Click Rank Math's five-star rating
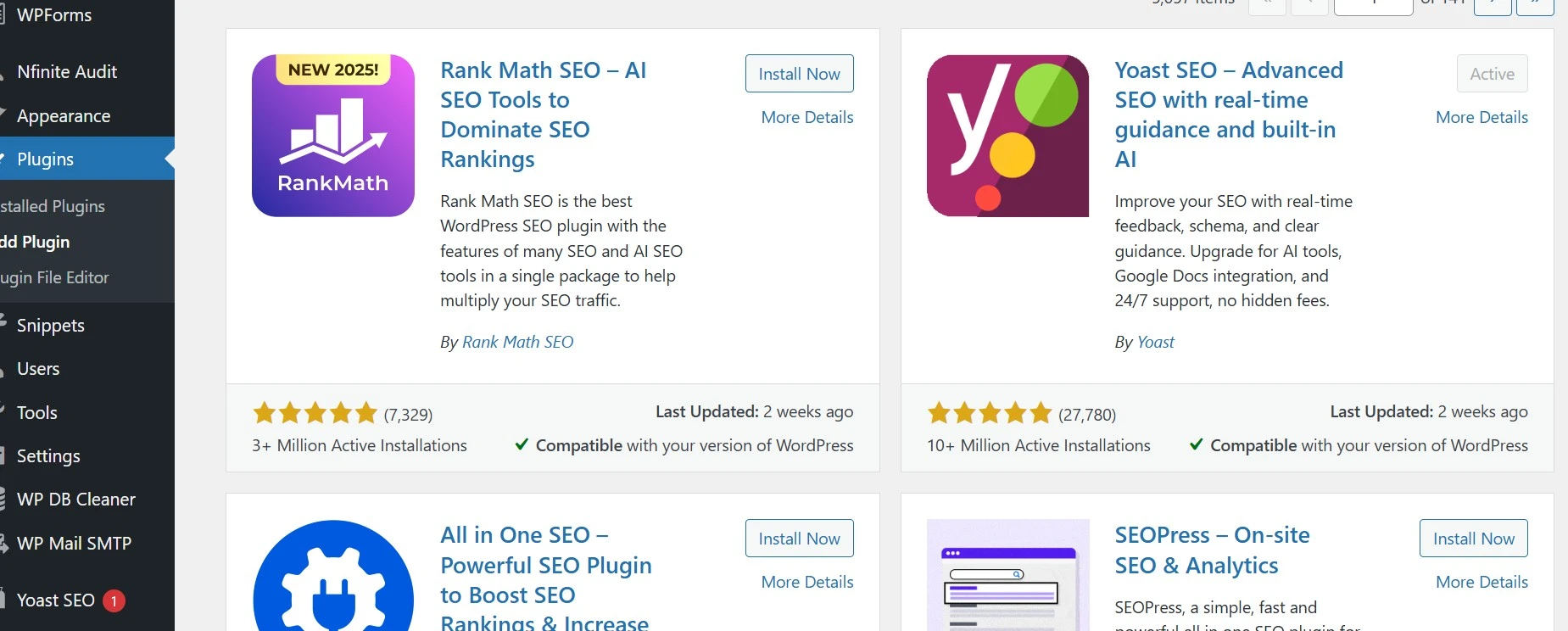This screenshot has height=631, width=1568. (315, 414)
